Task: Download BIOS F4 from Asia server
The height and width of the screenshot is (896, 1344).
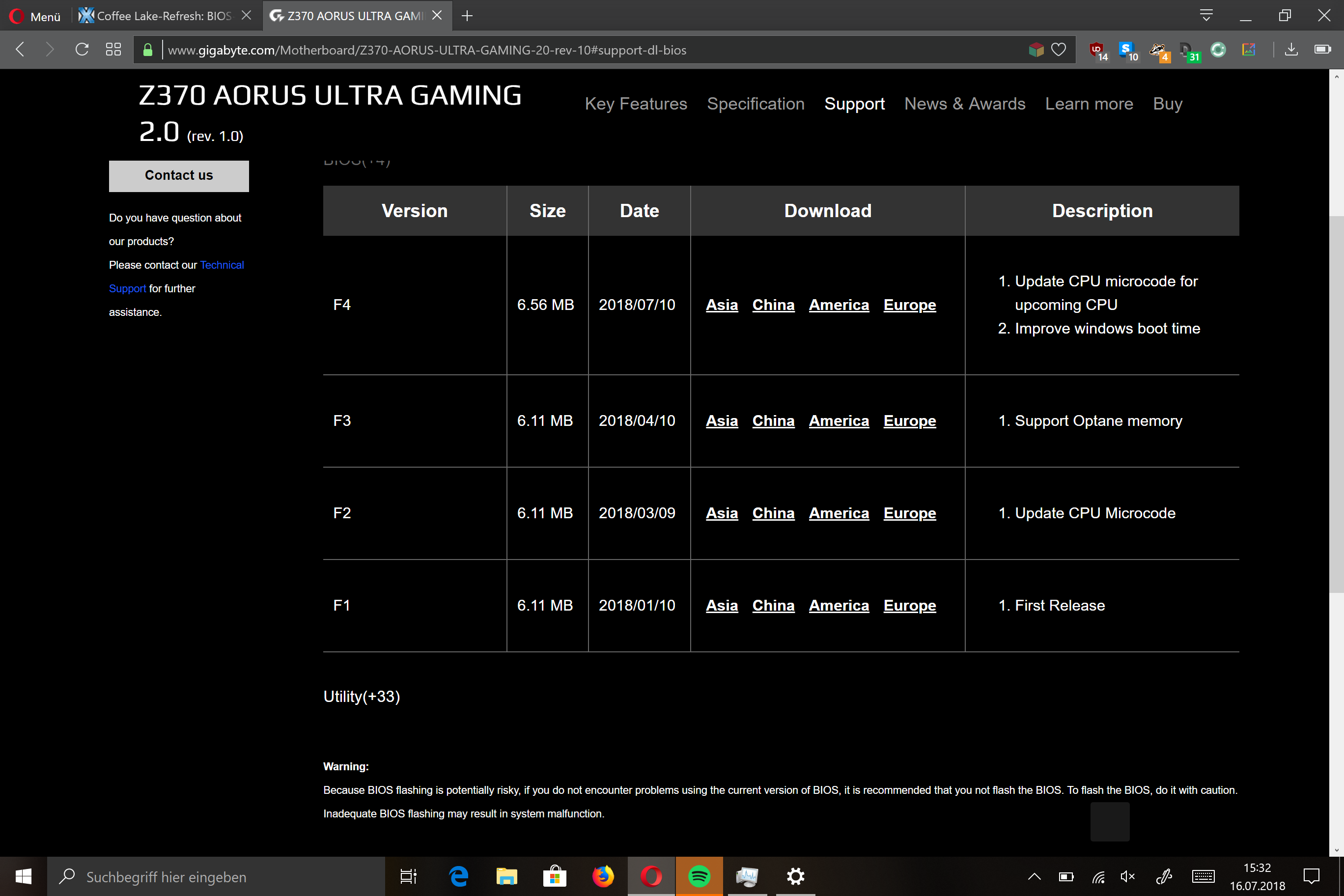Action: click(x=722, y=305)
